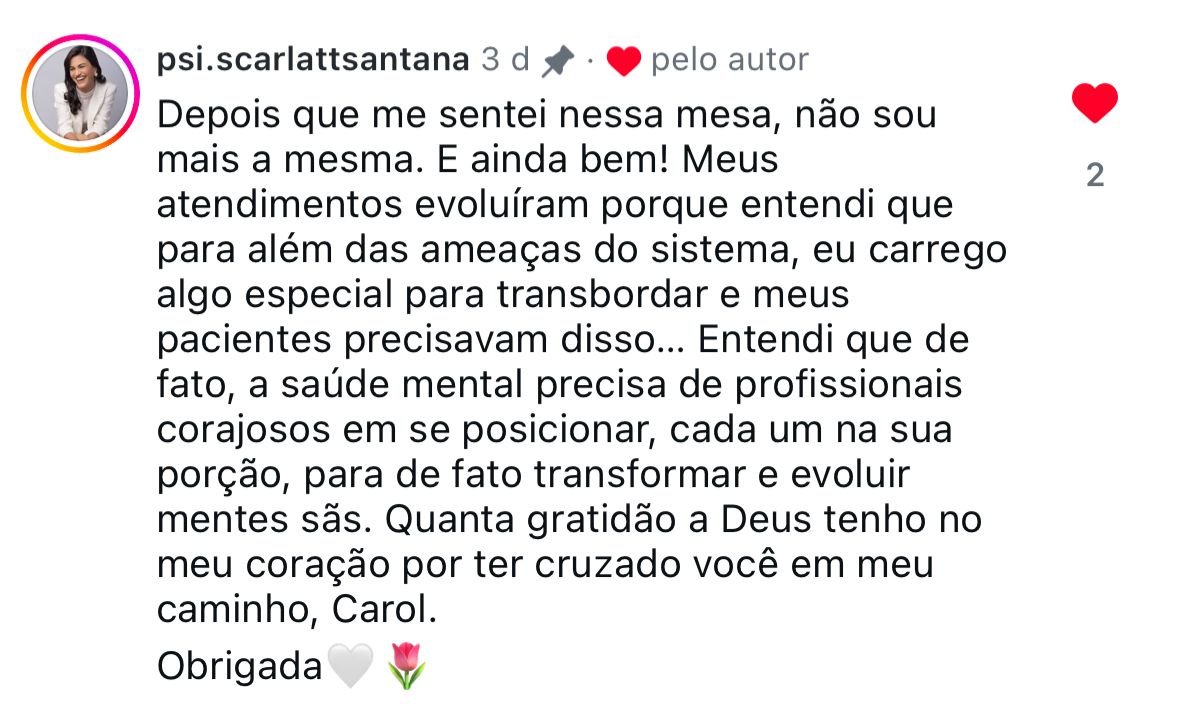Viewport: 1179px width, 715px height.
Task: Tap the tulip emoji in the comment
Action: [x=406, y=666]
